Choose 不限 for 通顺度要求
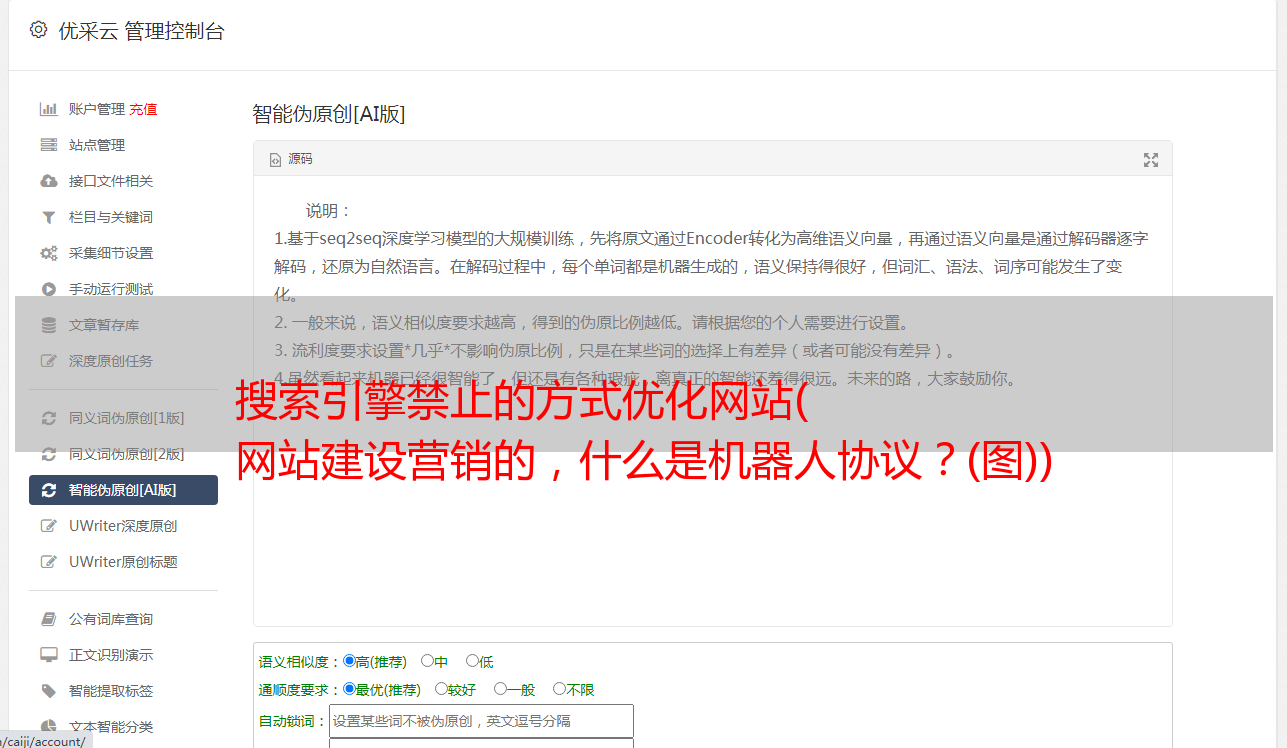1287x748 pixels. point(559,689)
